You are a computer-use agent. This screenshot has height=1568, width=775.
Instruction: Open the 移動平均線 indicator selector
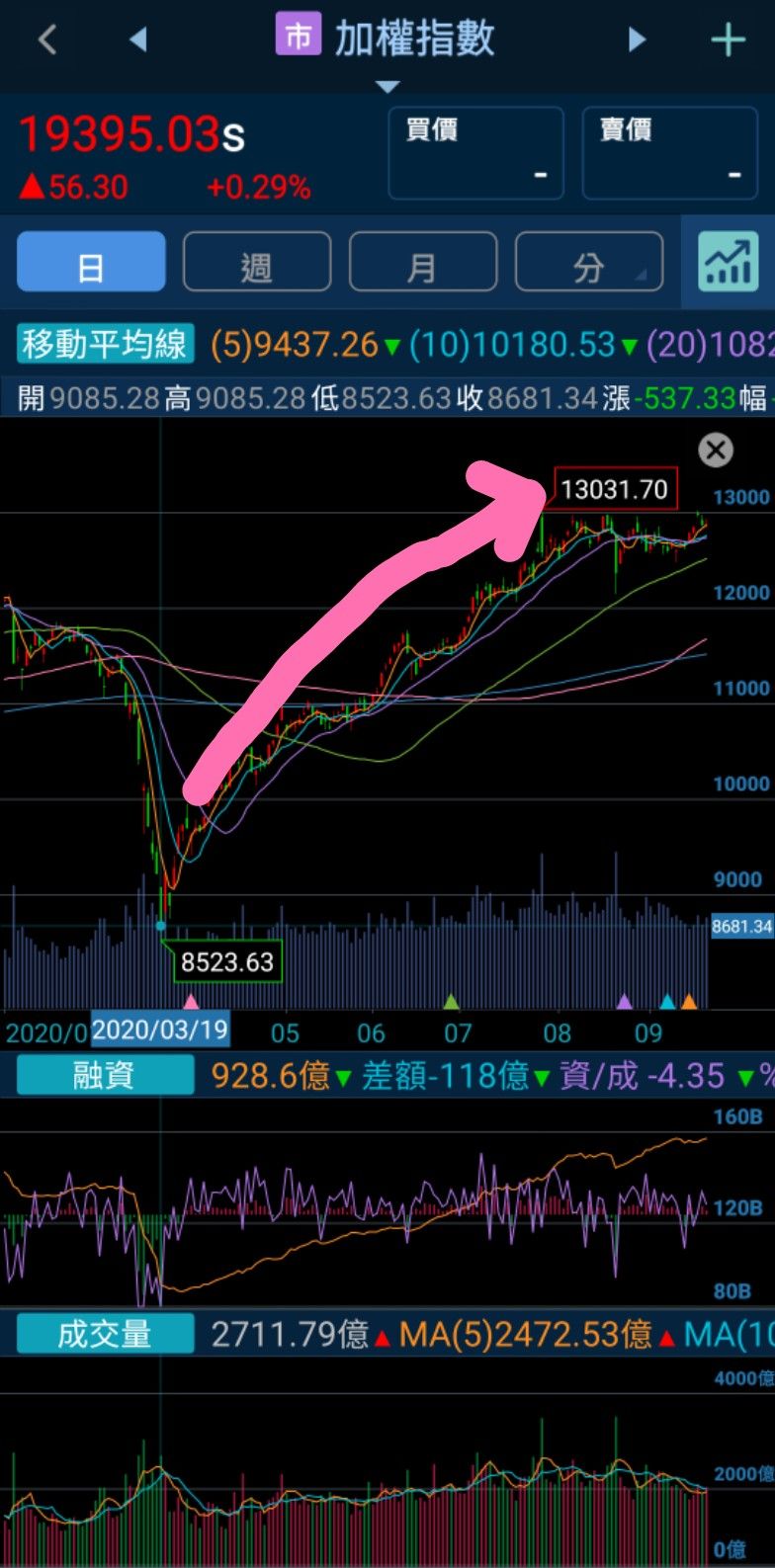(105, 344)
